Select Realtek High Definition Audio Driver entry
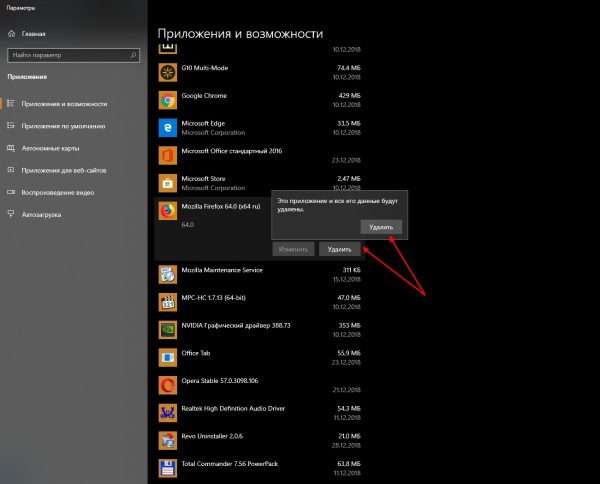The width and height of the screenshot is (600, 484). tap(233, 408)
